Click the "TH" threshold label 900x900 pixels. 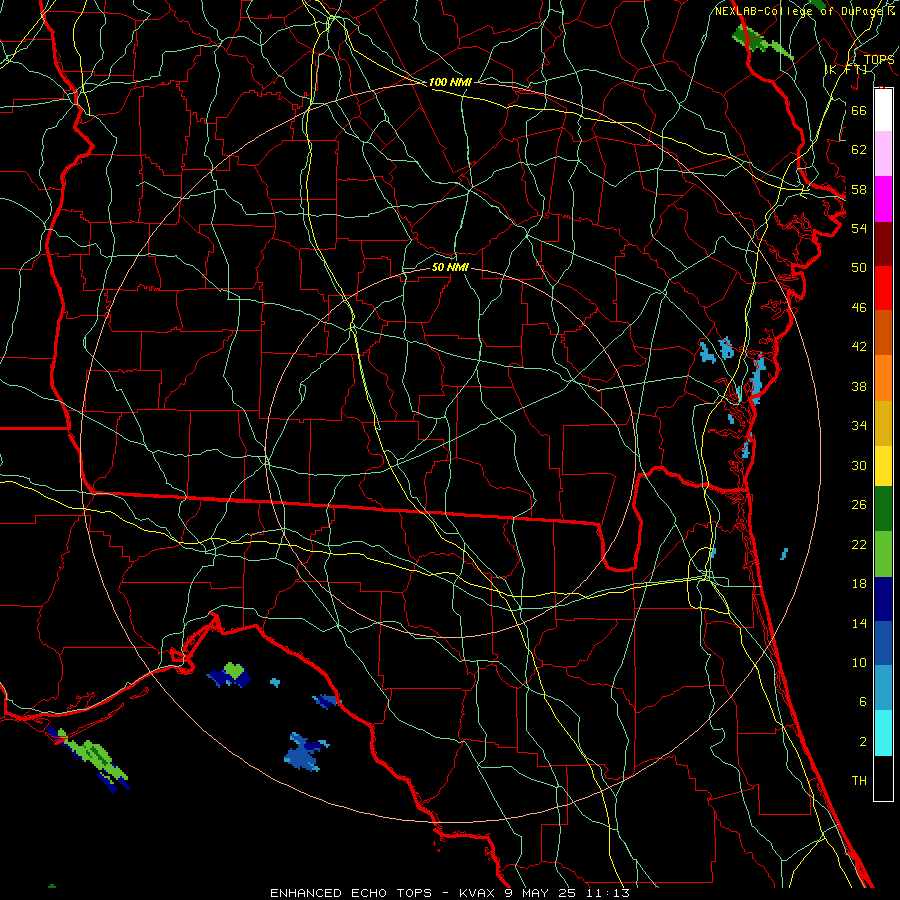click(x=859, y=781)
